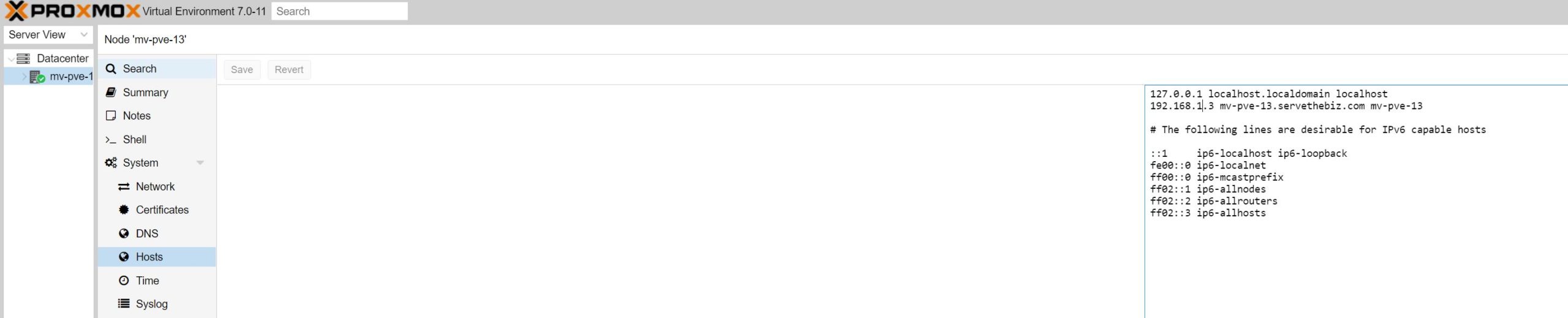The height and width of the screenshot is (318, 1568).
Task: Collapse the Datacenter tree node
Action: point(11,59)
